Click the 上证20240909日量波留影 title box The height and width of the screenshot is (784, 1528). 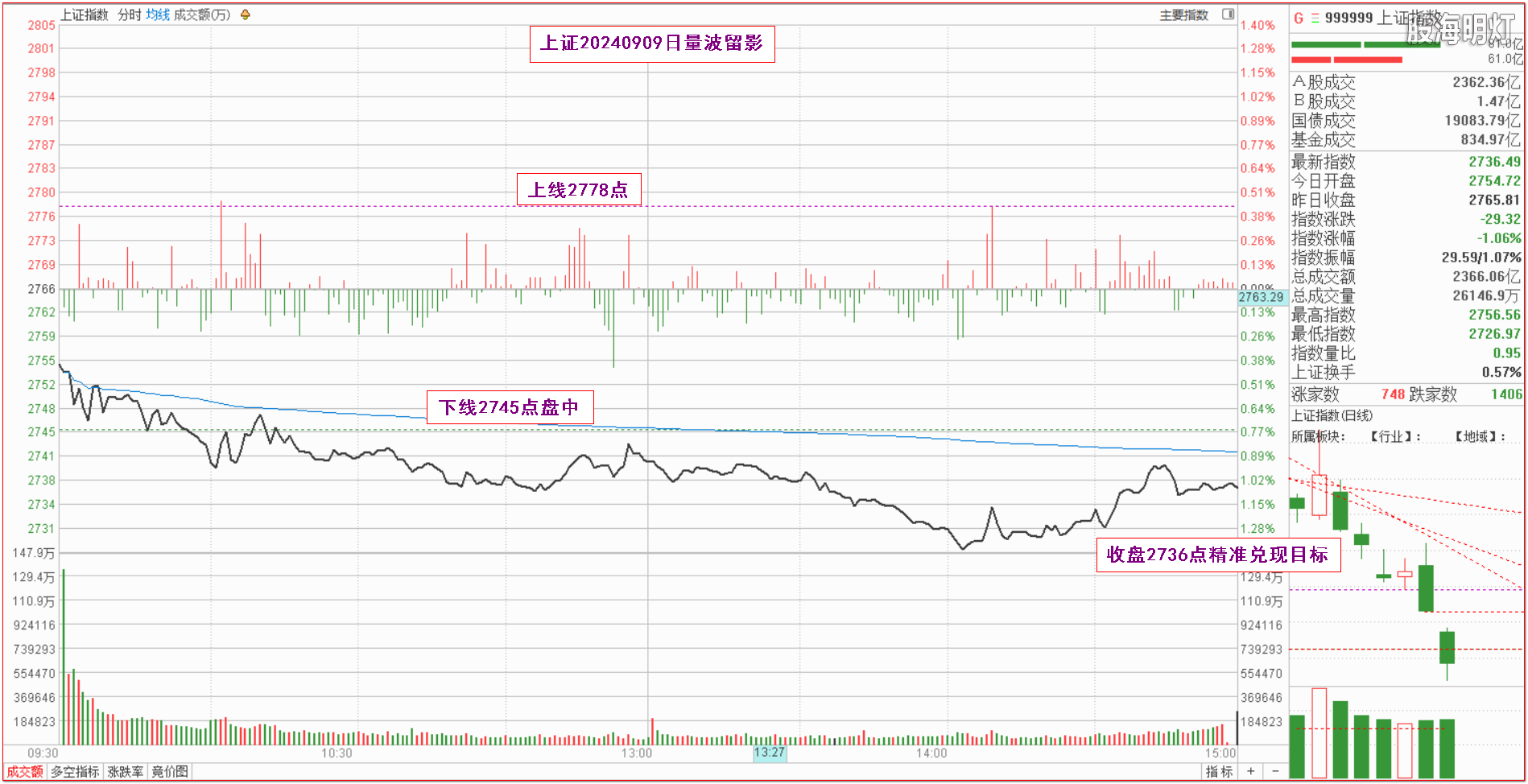(x=652, y=43)
